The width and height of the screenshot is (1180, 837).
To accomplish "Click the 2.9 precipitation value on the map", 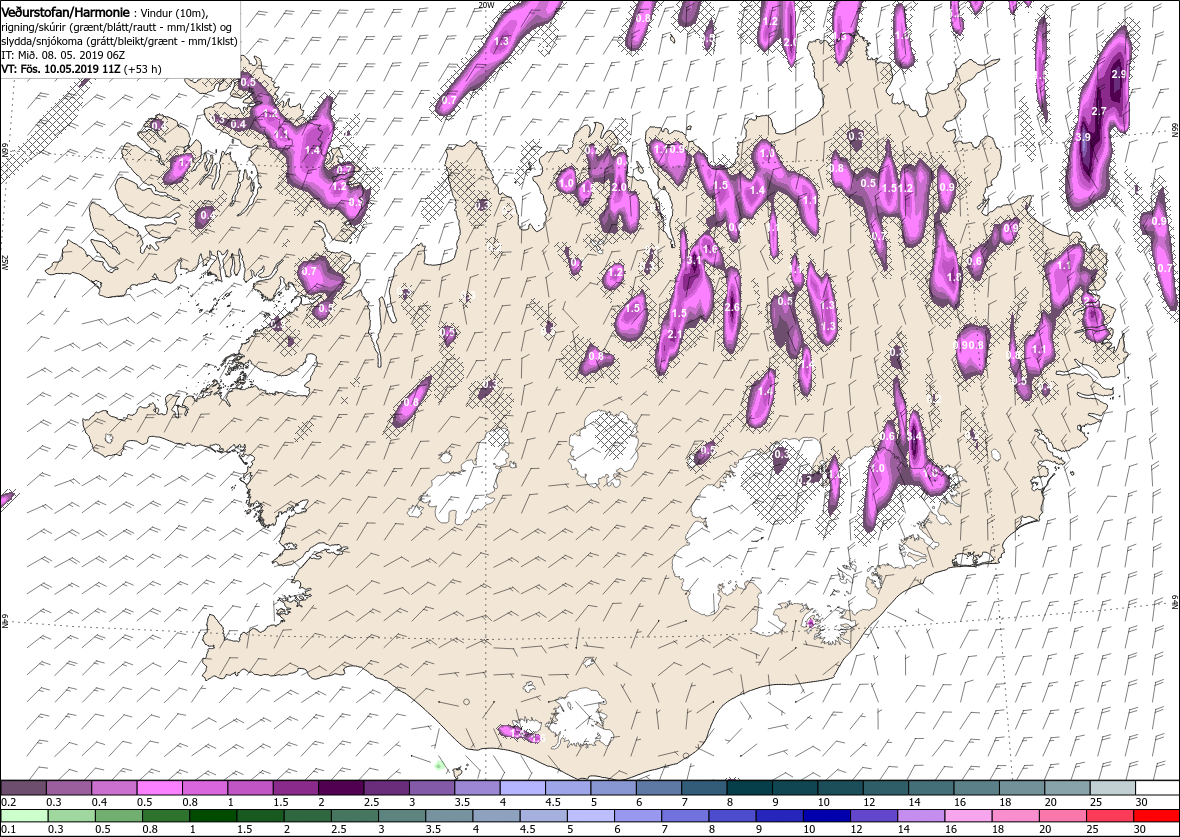I will point(1119,74).
